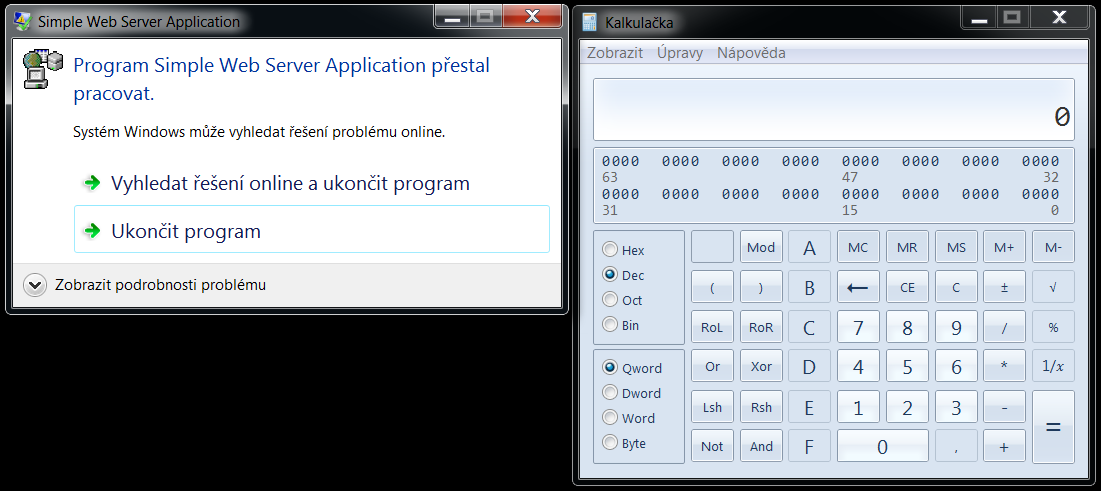Screen dimensions: 1101x491
Task: Click the Kalkulačka title bar icon
Action: click(x=590, y=22)
